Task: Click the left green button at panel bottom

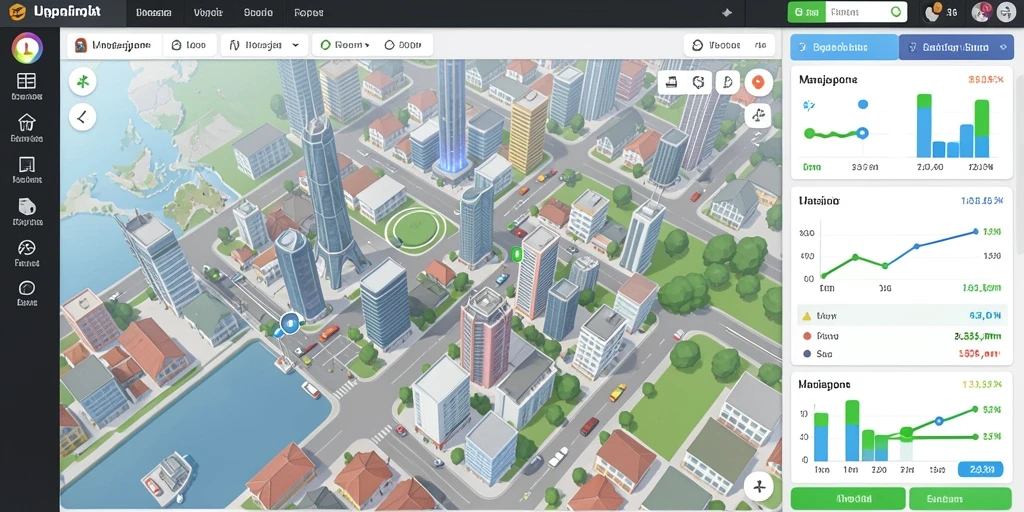Action: (847, 498)
